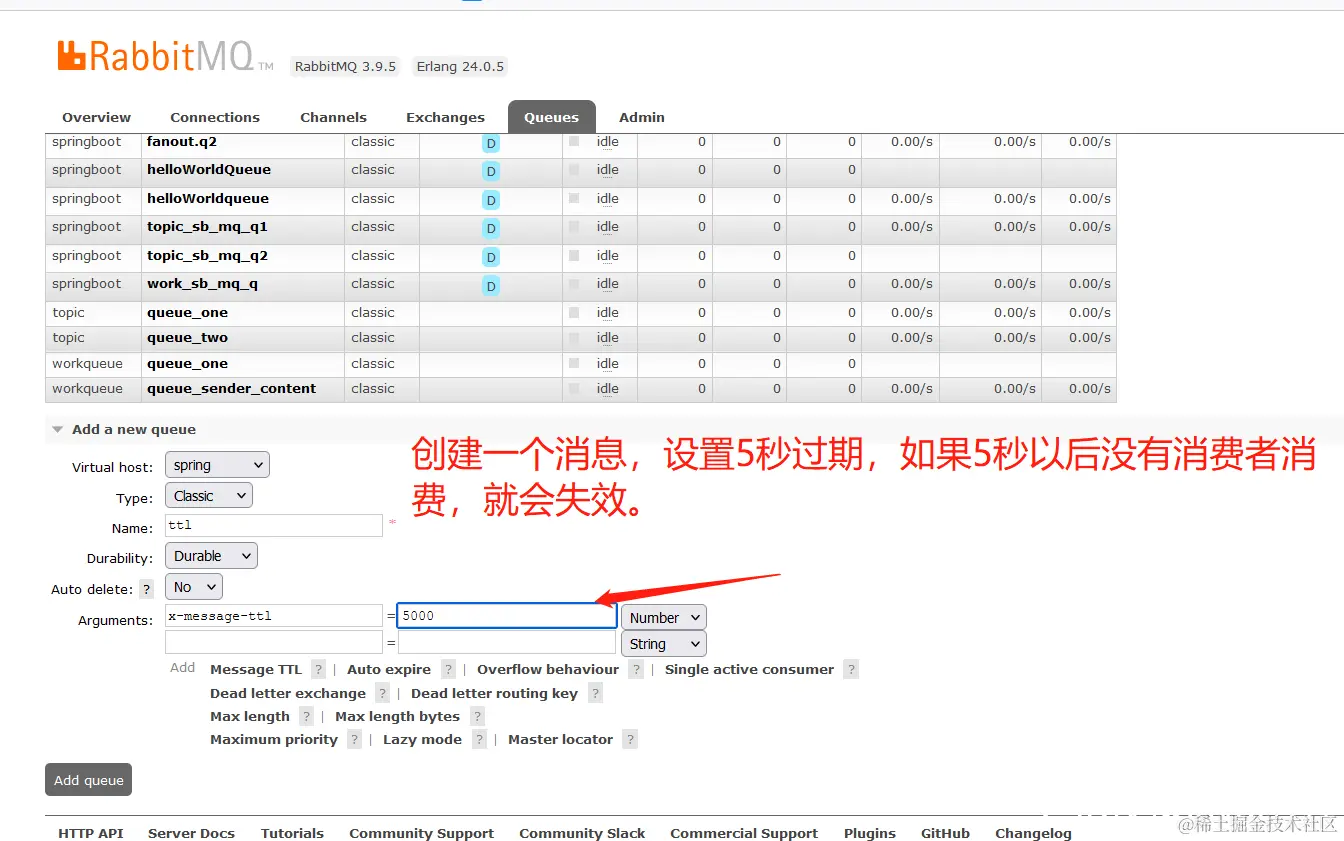Click the D badge in fanout.q2 row
The height and width of the screenshot is (841, 1344).
[491, 143]
